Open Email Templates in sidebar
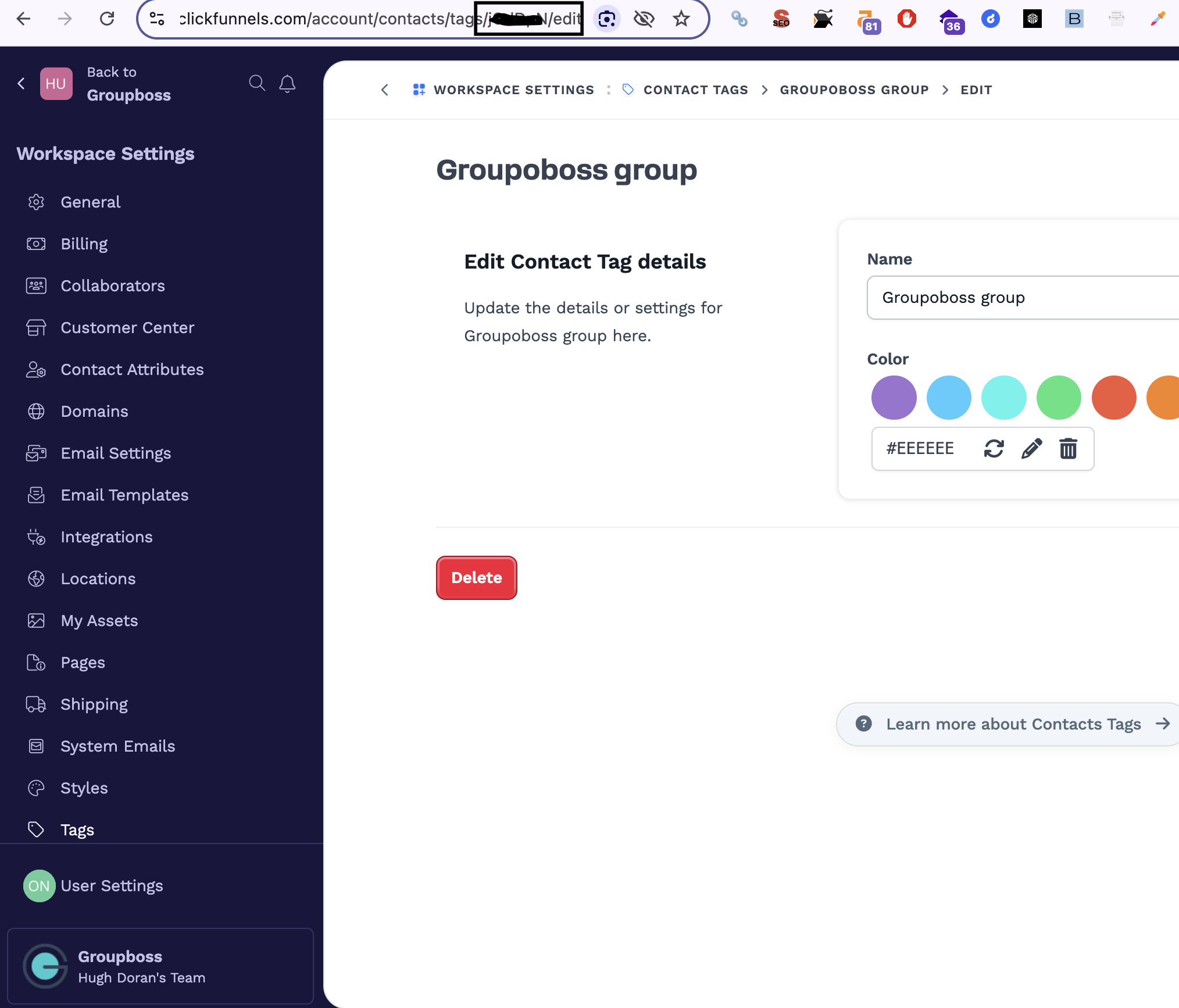This screenshot has height=1008, width=1179. pos(124,495)
